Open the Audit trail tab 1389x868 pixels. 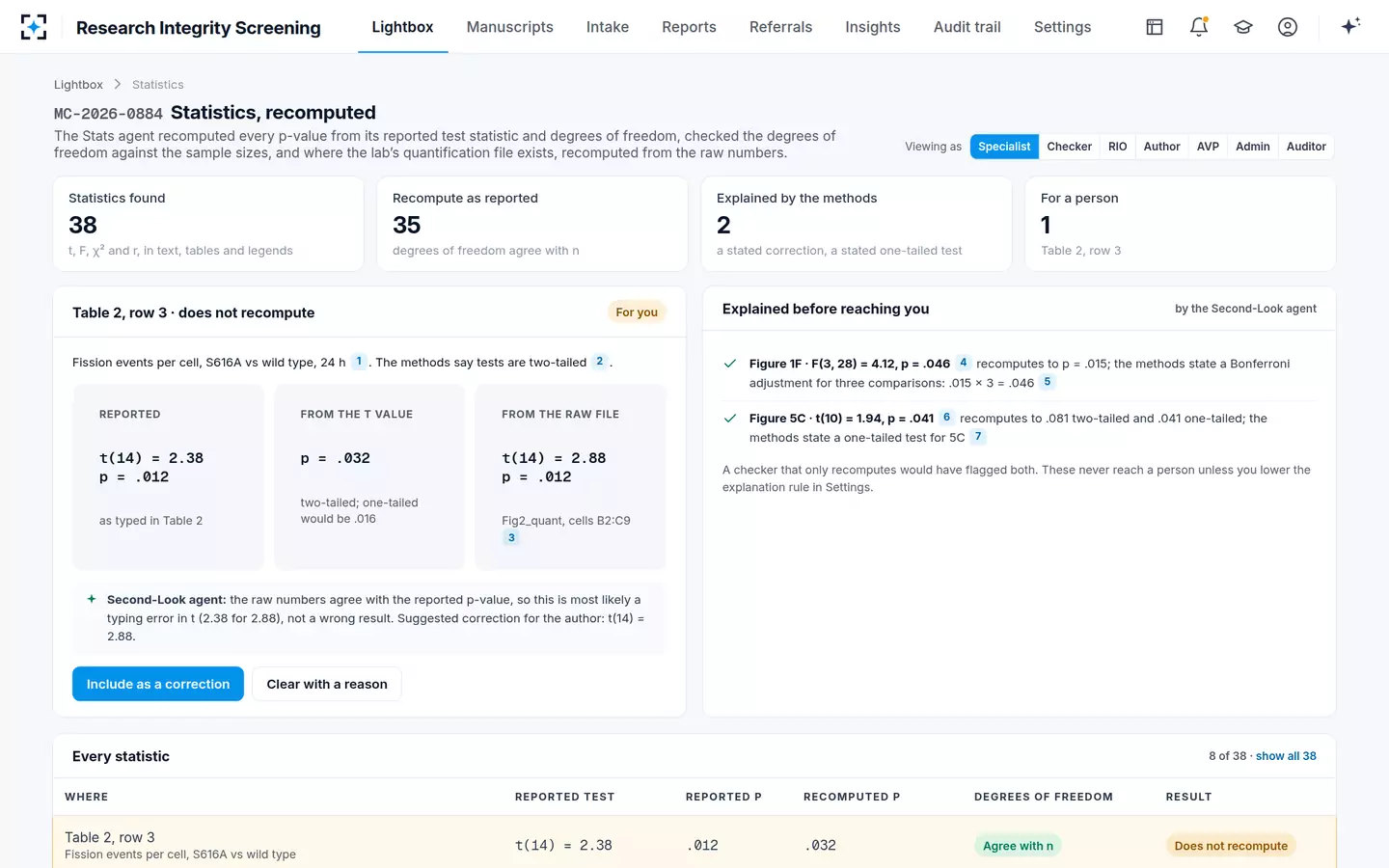(967, 27)
